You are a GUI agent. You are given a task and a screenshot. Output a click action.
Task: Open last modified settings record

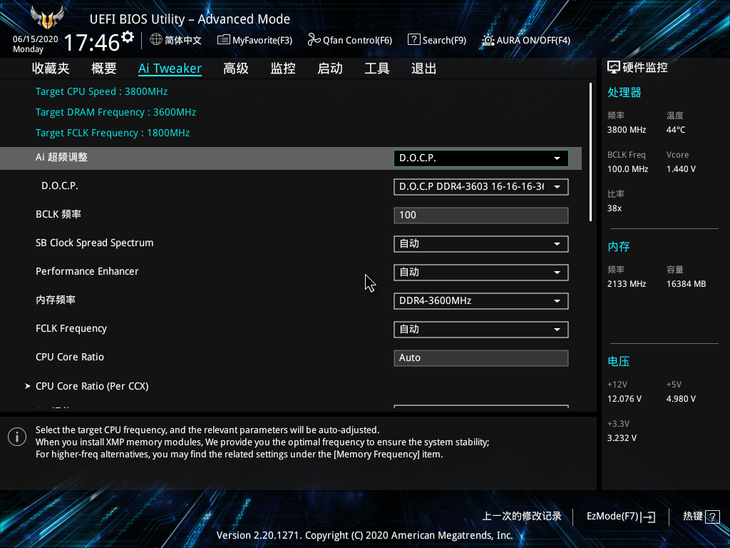pos(522,516)
